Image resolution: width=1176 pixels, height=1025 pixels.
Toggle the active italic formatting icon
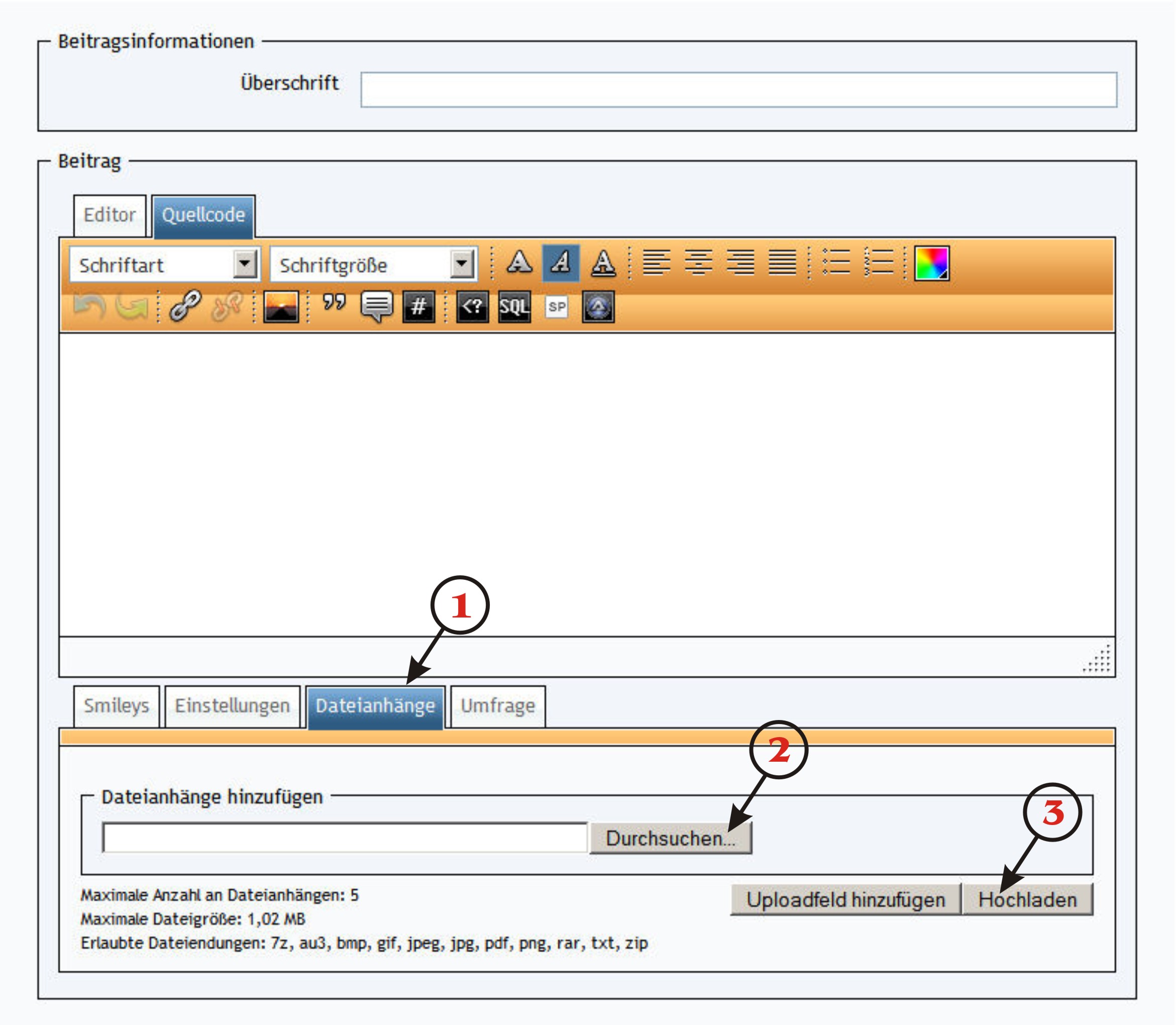click(561, 263)
